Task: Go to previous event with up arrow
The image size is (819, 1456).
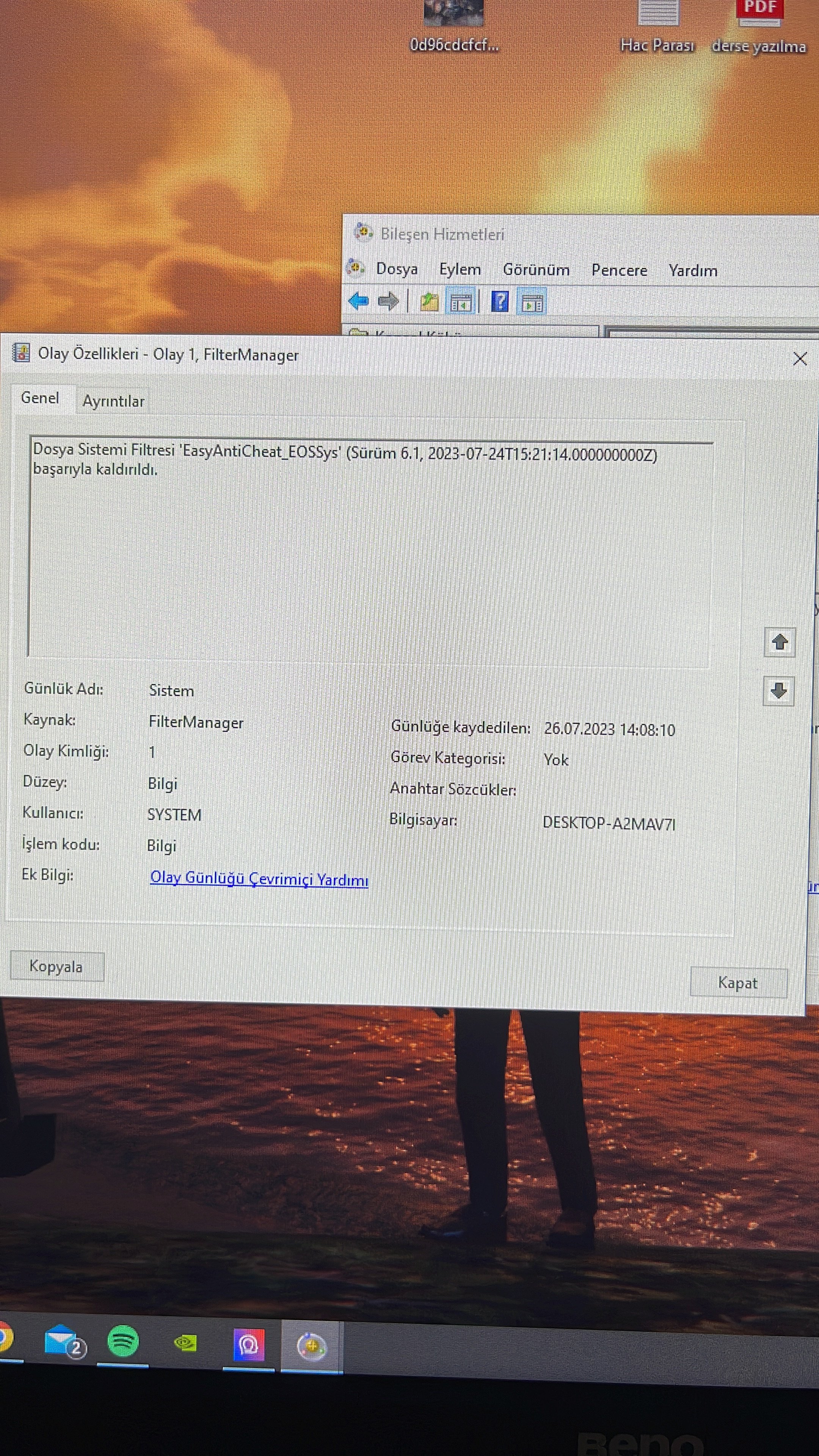Action: 780,642
